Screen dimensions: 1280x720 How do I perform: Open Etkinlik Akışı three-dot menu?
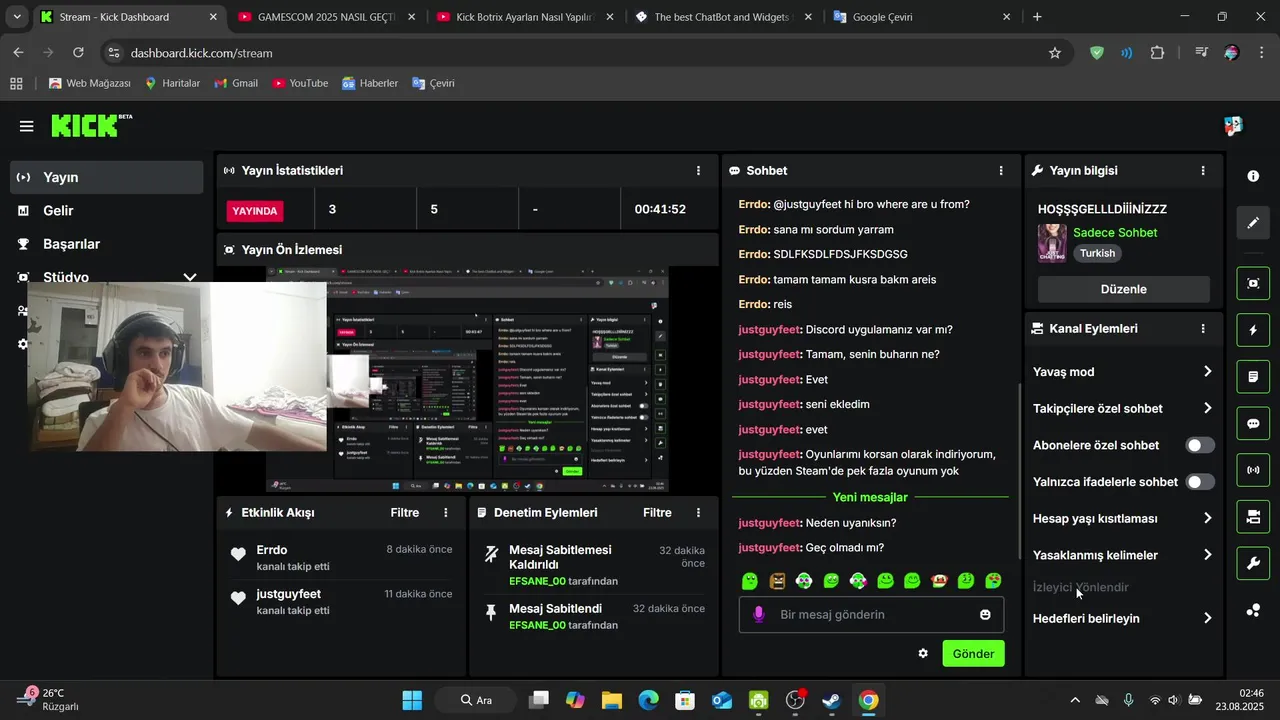(446, 513)
